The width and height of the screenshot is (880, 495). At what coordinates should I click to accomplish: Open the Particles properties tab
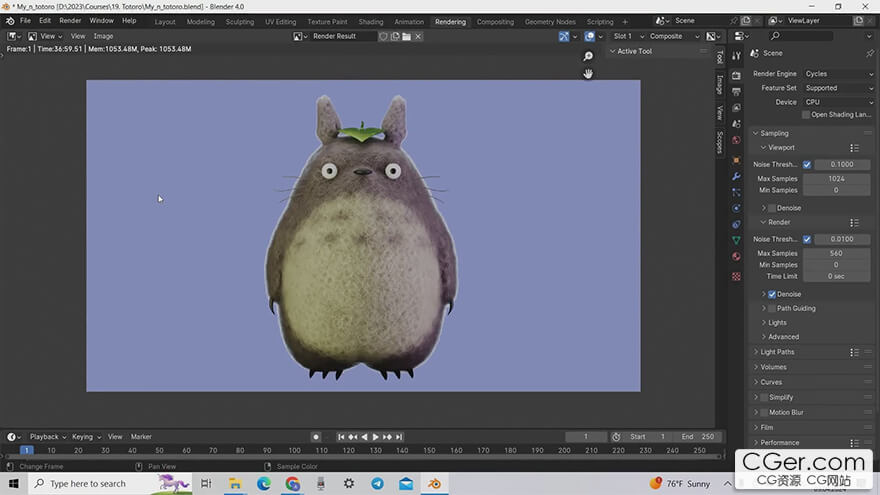tap(736, 192)
